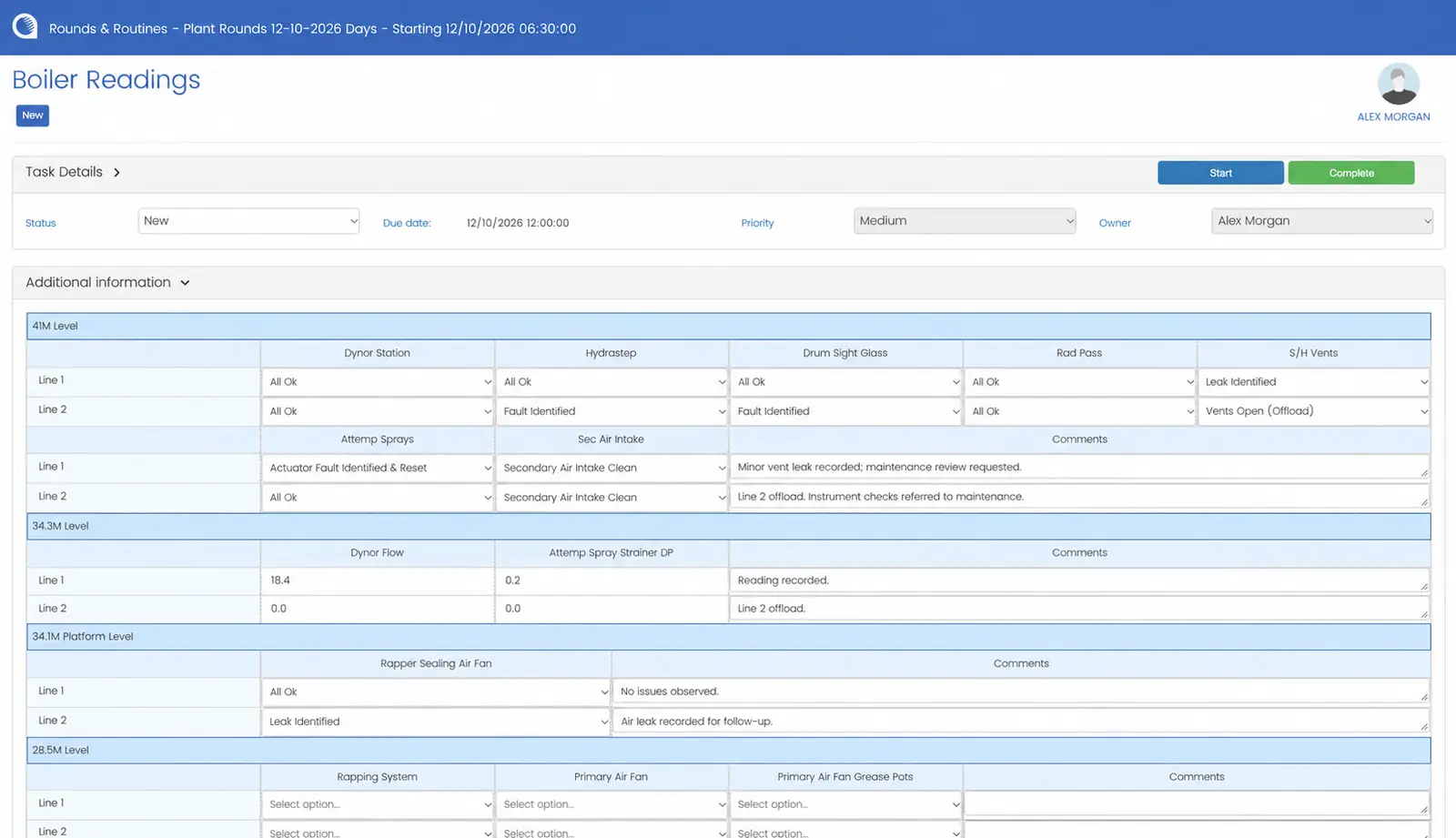Edit the Reading recorded comment field
This screenshot has width=1456, height=838.
1079,581
